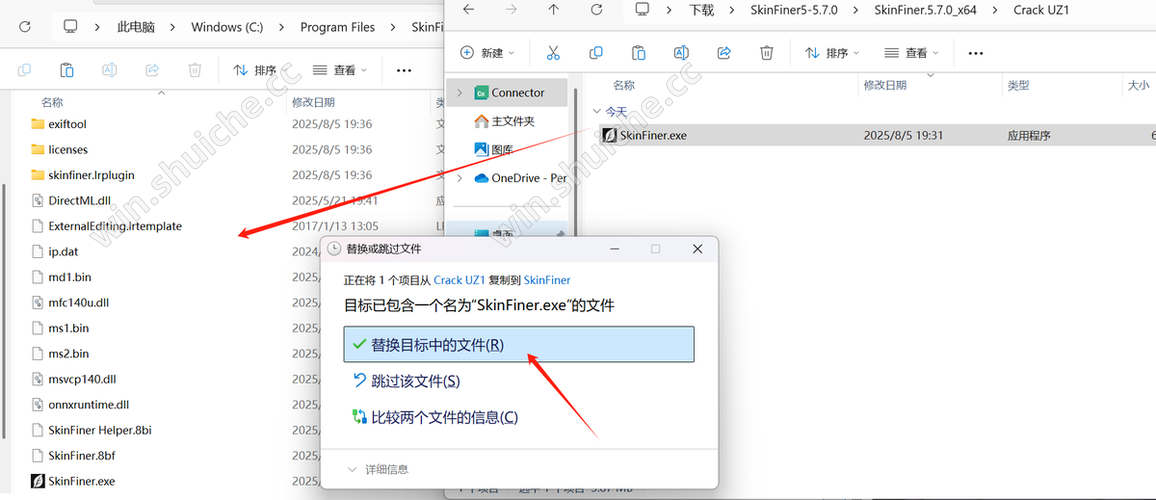1156x500 pixels.
Task: Expand the Connector item in navigation pane
Action: coord(460,93)
